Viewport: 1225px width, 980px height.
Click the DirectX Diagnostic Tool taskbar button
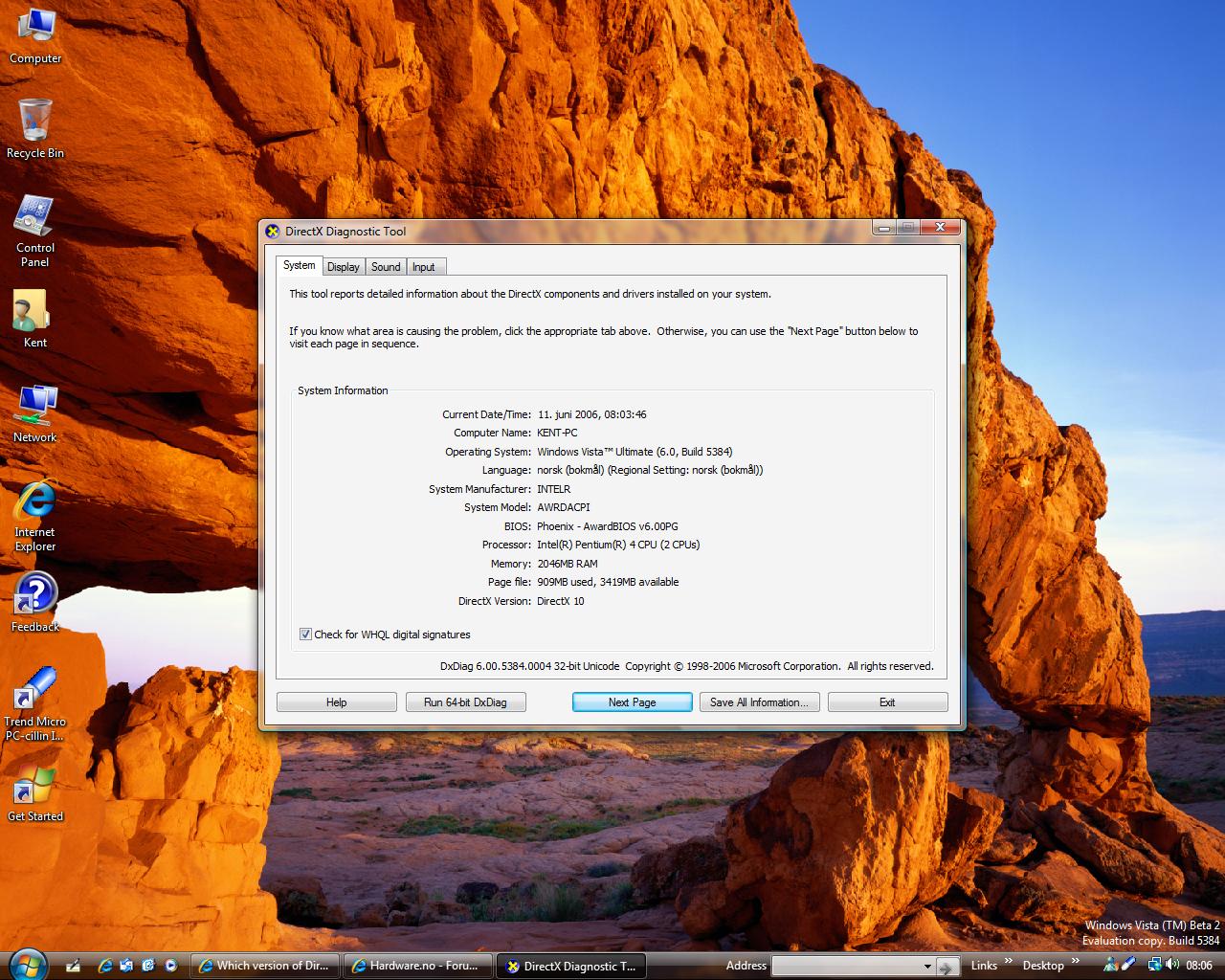571,966
